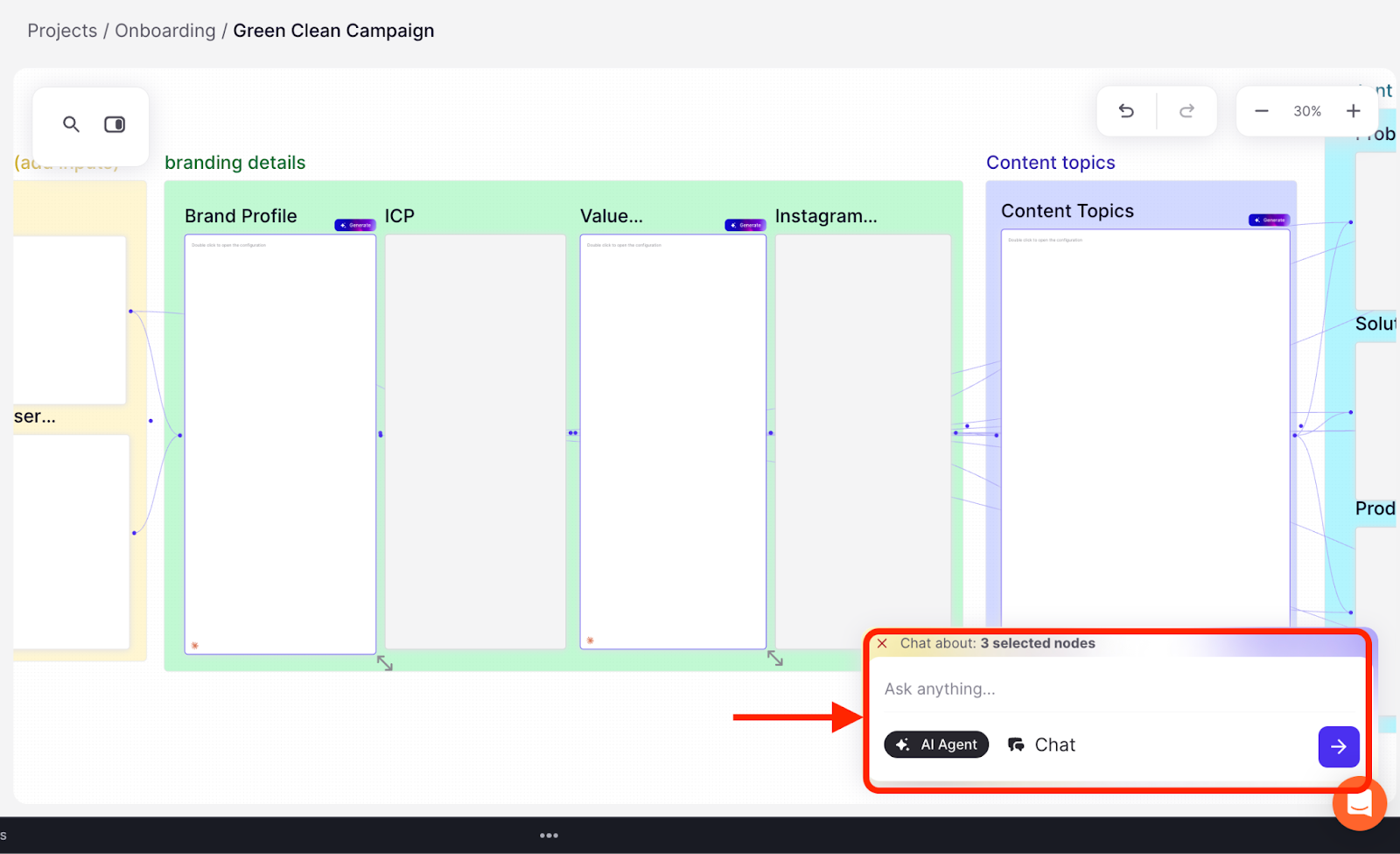This screenshot has height=854, width=1400.
Task: Open the 30% zoom level menu
Action: click(1307, 111)
